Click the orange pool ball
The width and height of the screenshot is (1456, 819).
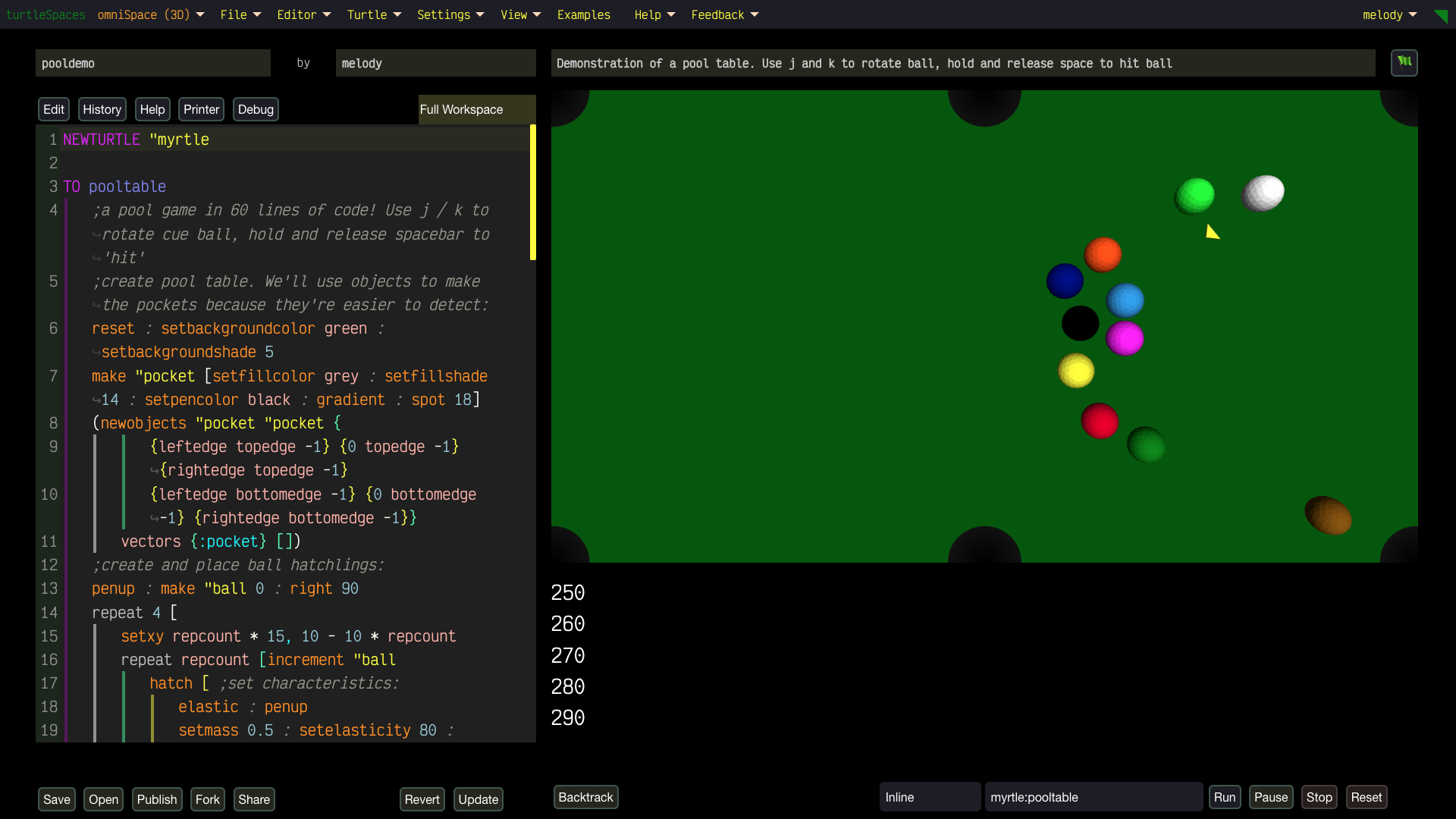point(1103,255)
